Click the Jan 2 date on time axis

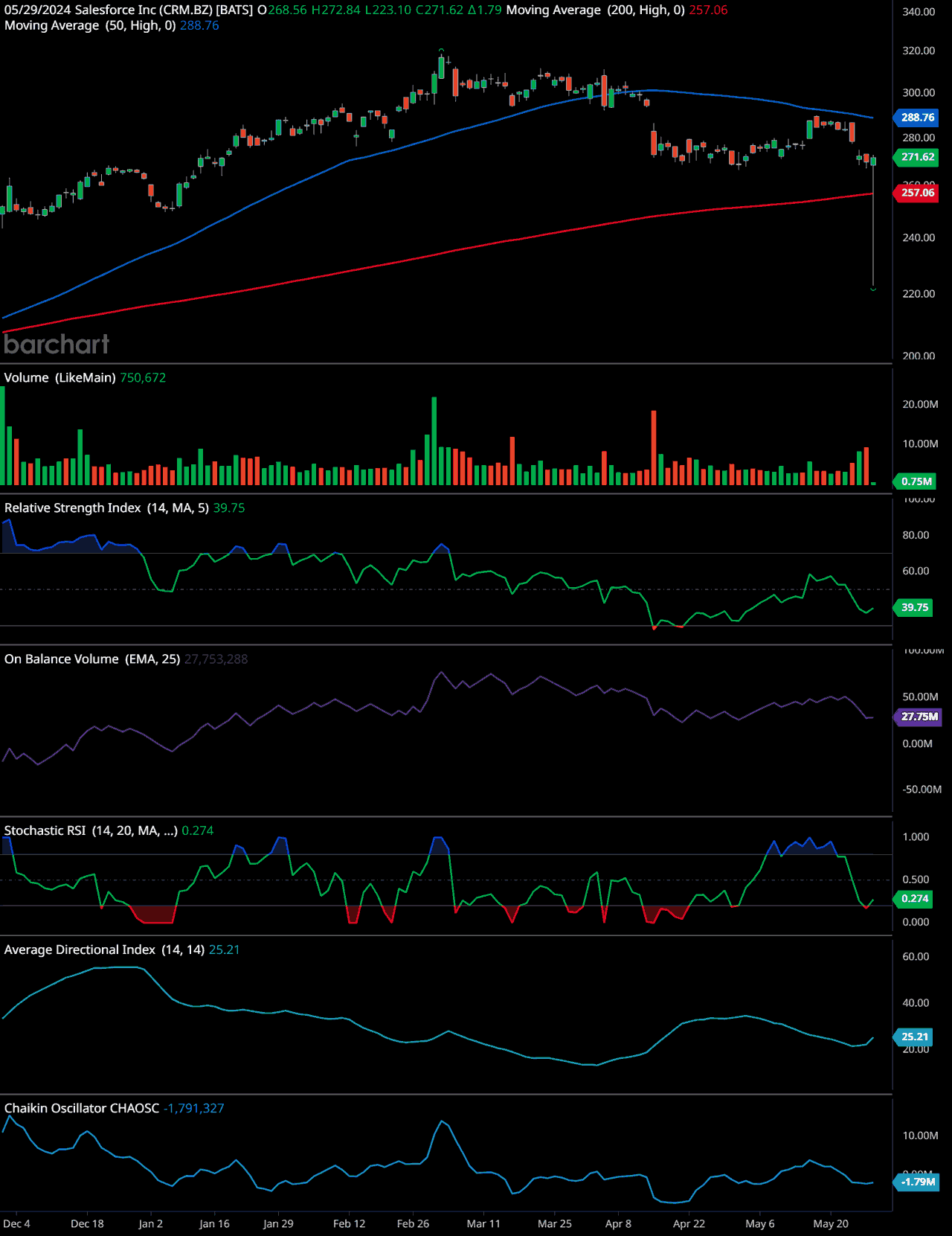tap(150, 1223)
